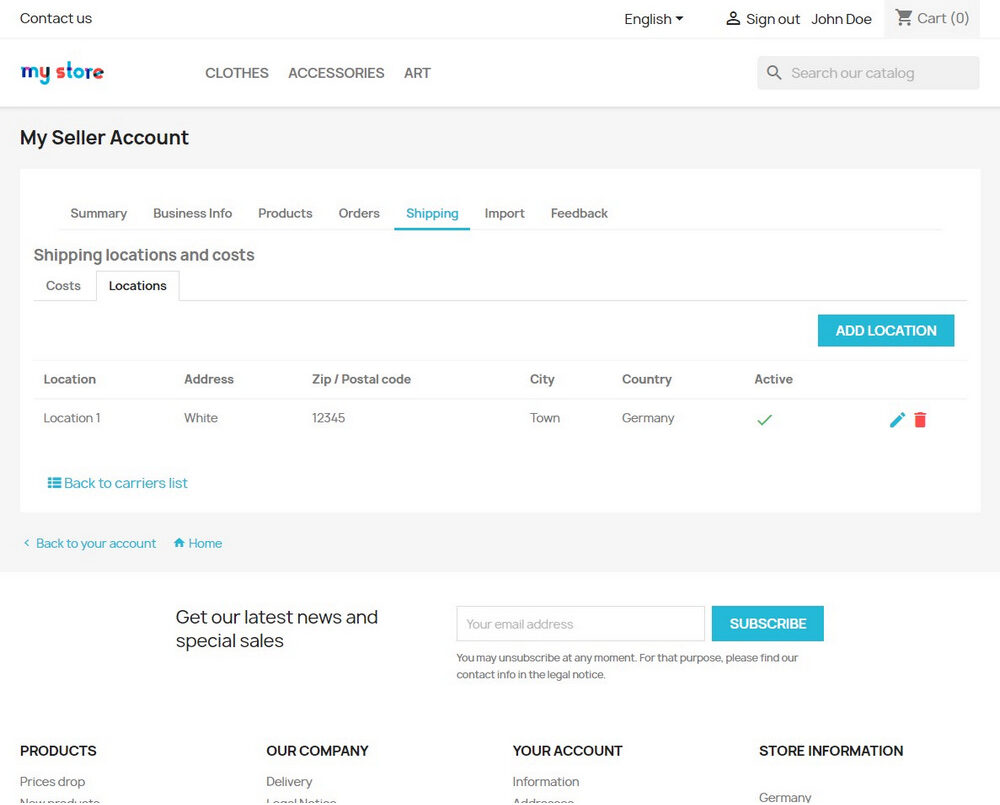Focus the Search our catalog field
Image resolution: width=1000 pixels, height=805 pixels.
[868, 73]
